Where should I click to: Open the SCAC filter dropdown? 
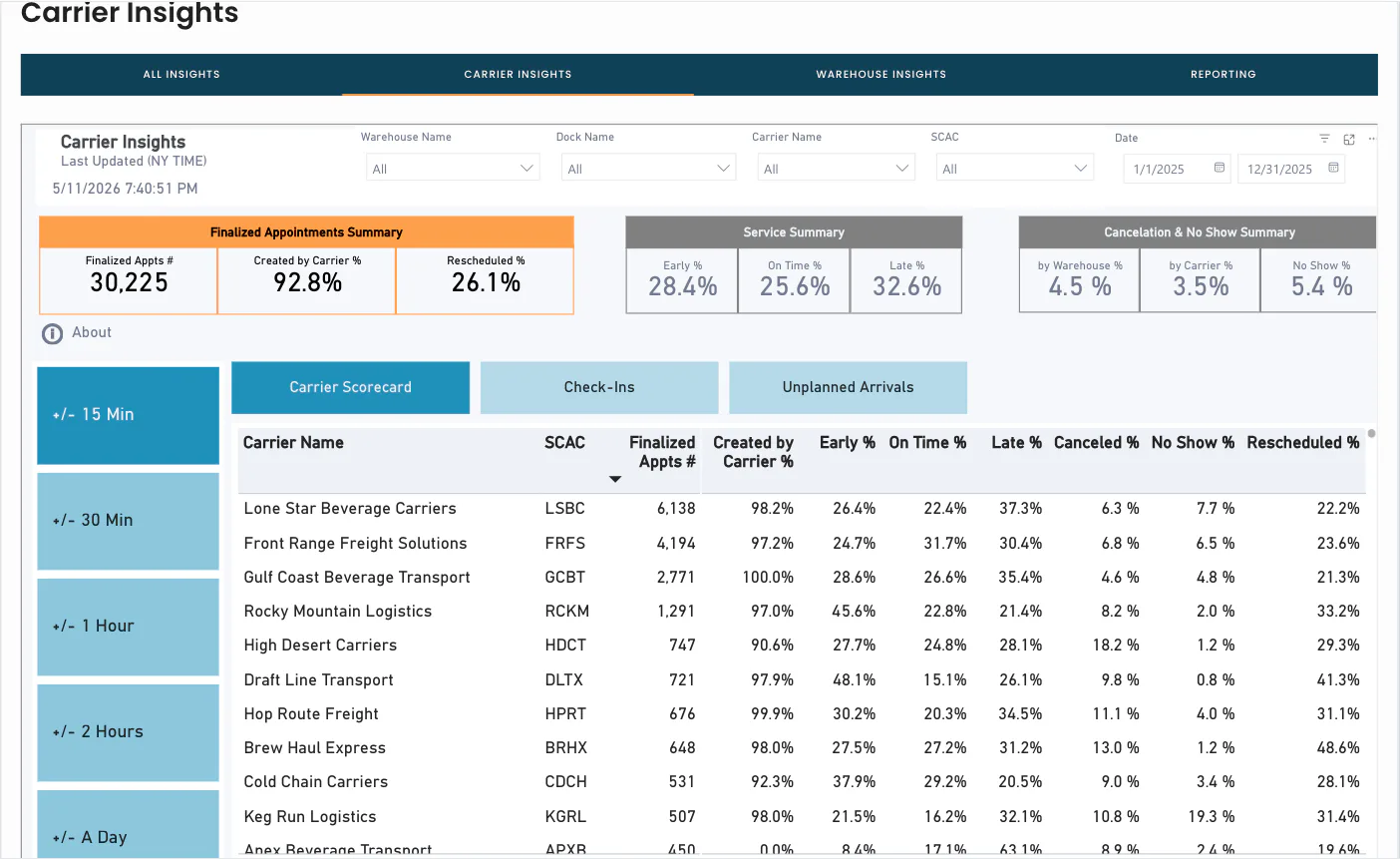tap(1015, 169)
